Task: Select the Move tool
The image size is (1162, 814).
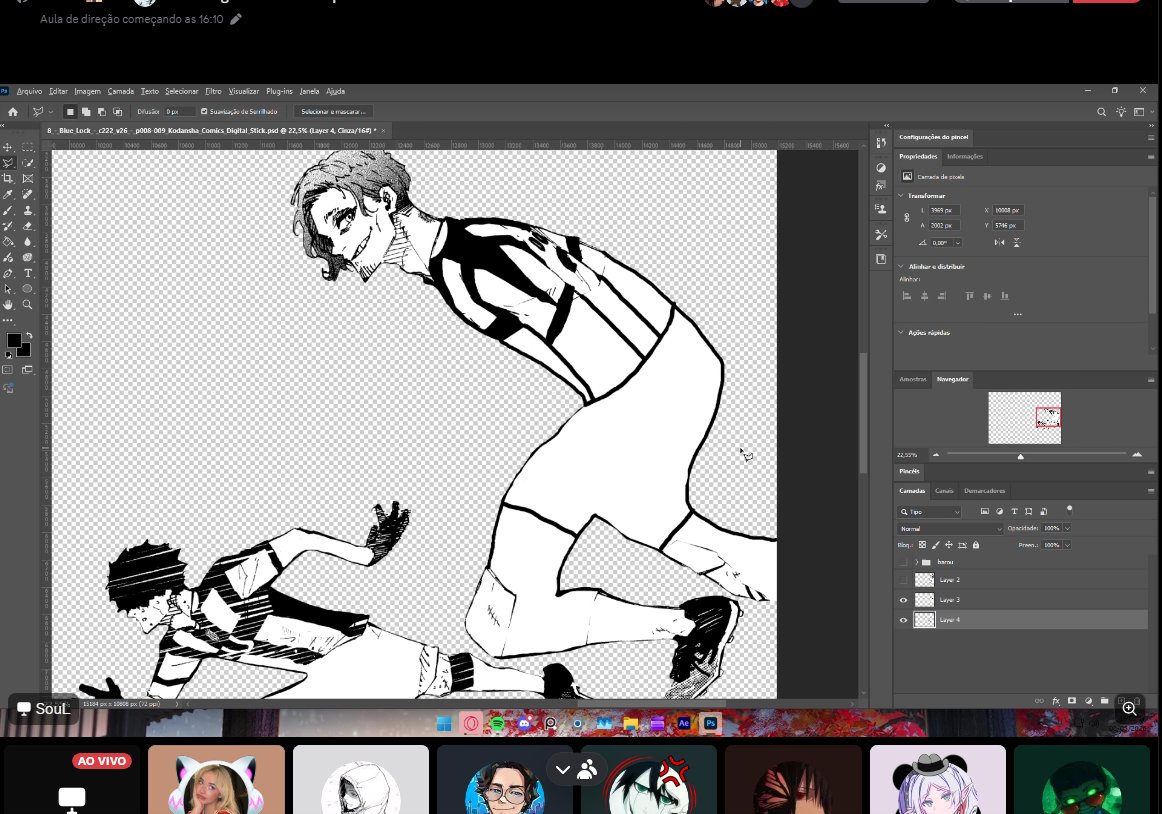Action: coord(8,147)
